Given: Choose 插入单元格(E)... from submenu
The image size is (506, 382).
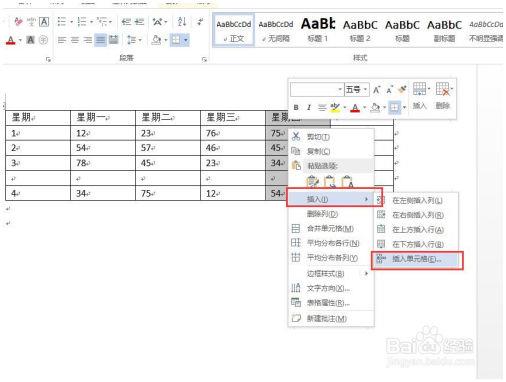Looking at the screenshot, I should 417,259.
